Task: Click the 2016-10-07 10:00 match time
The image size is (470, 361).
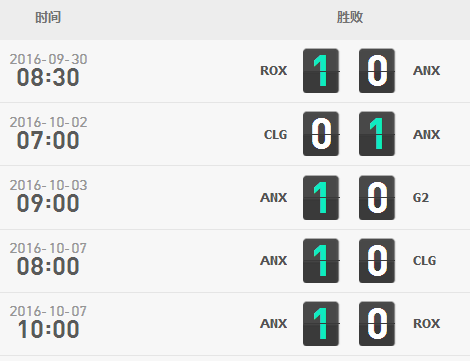Action: coord(48,322)
